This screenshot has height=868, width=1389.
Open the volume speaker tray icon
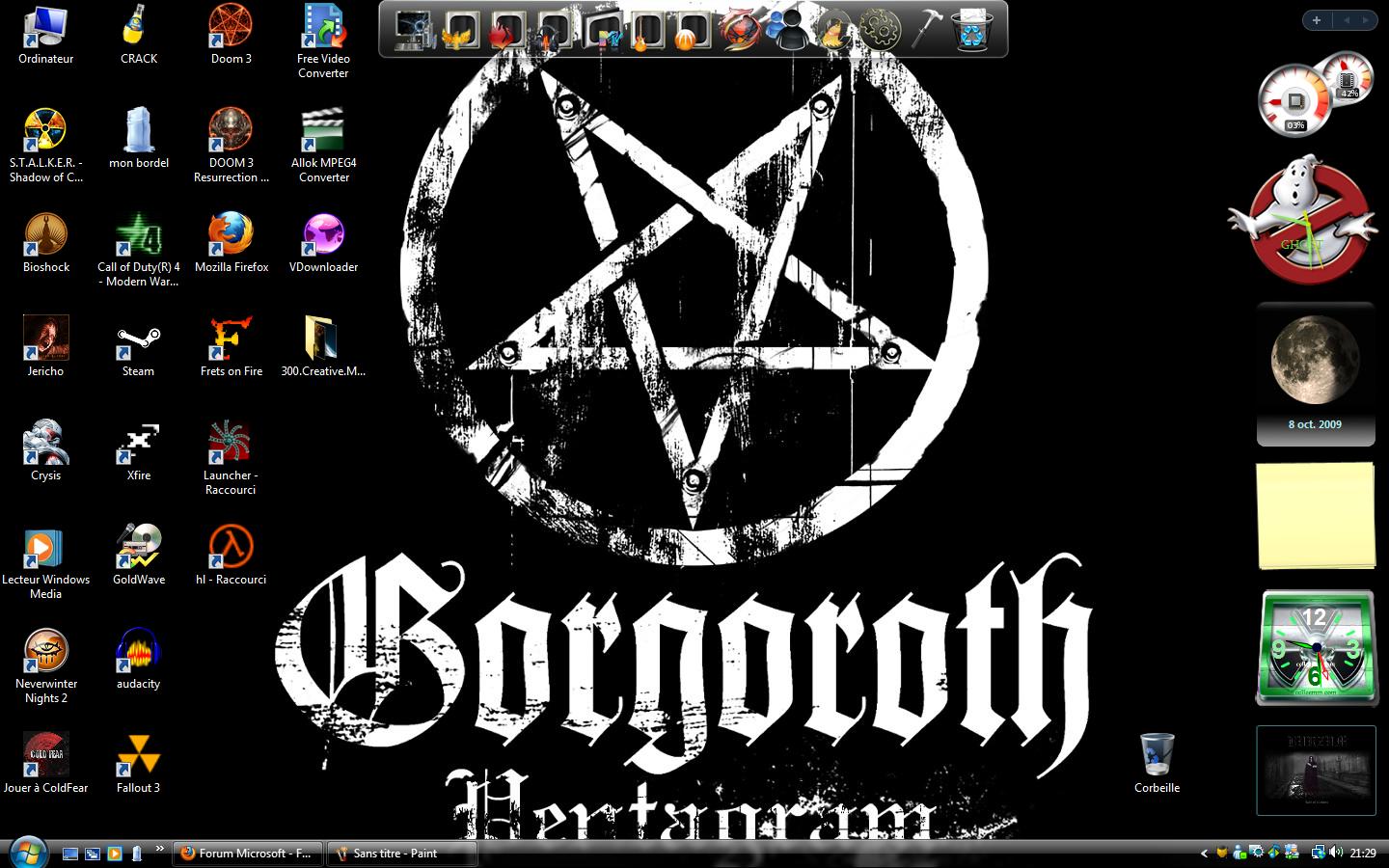point(1336,853)
